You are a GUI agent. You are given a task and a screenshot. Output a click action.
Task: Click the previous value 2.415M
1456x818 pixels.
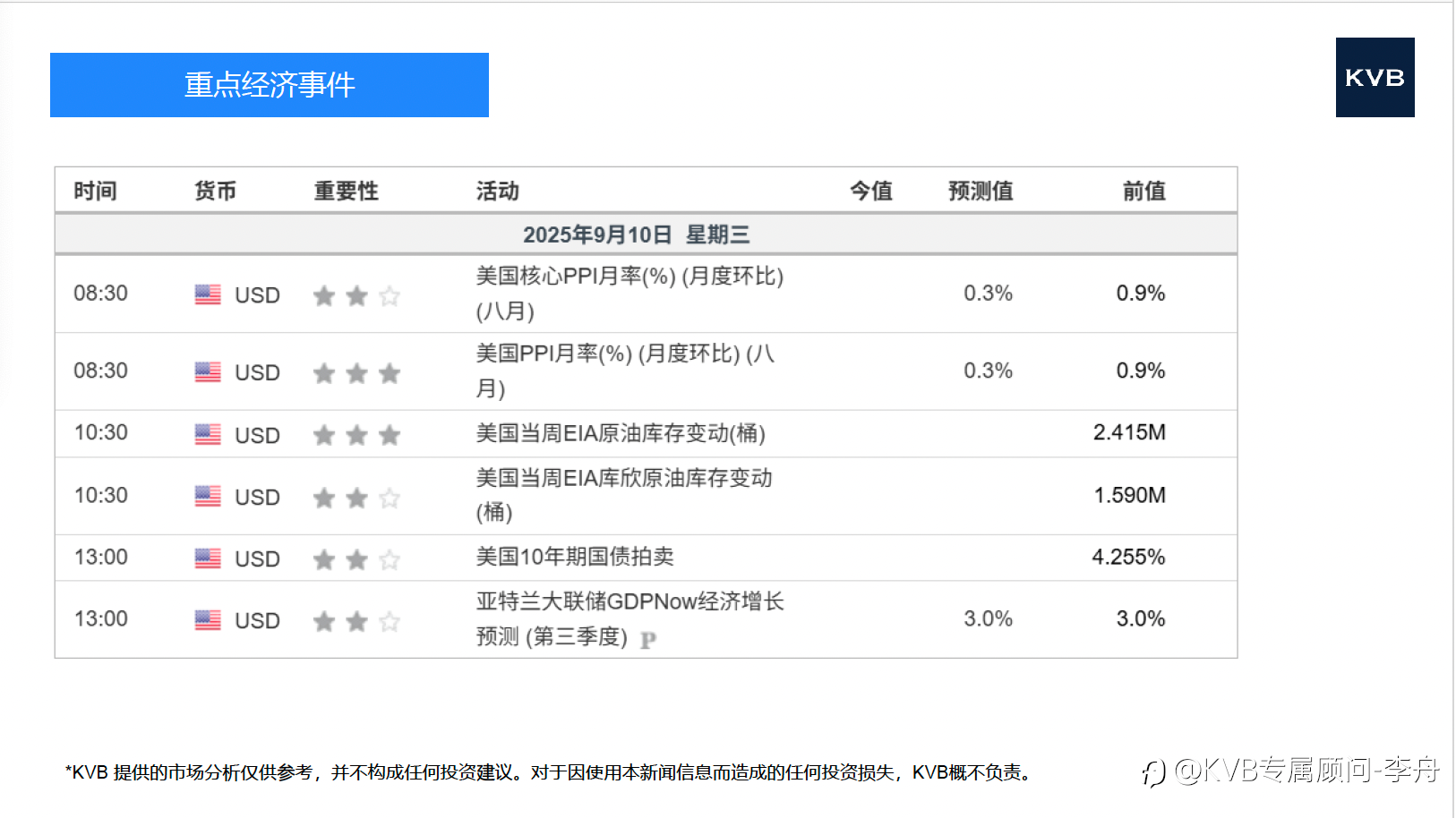click(x=1129, y=433)
